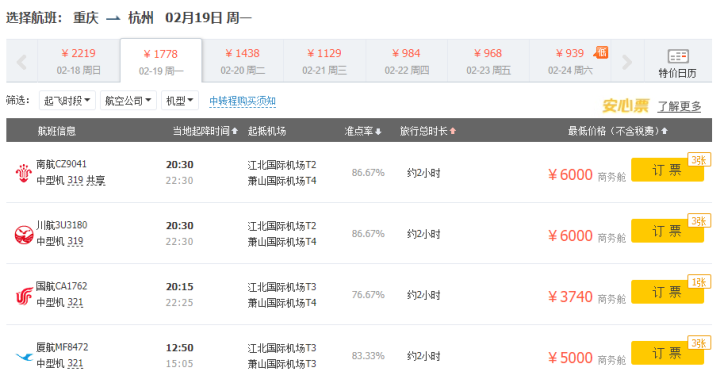
Task: Click the Air China logo
Action: pyautogui.click(x=23, y=295)
